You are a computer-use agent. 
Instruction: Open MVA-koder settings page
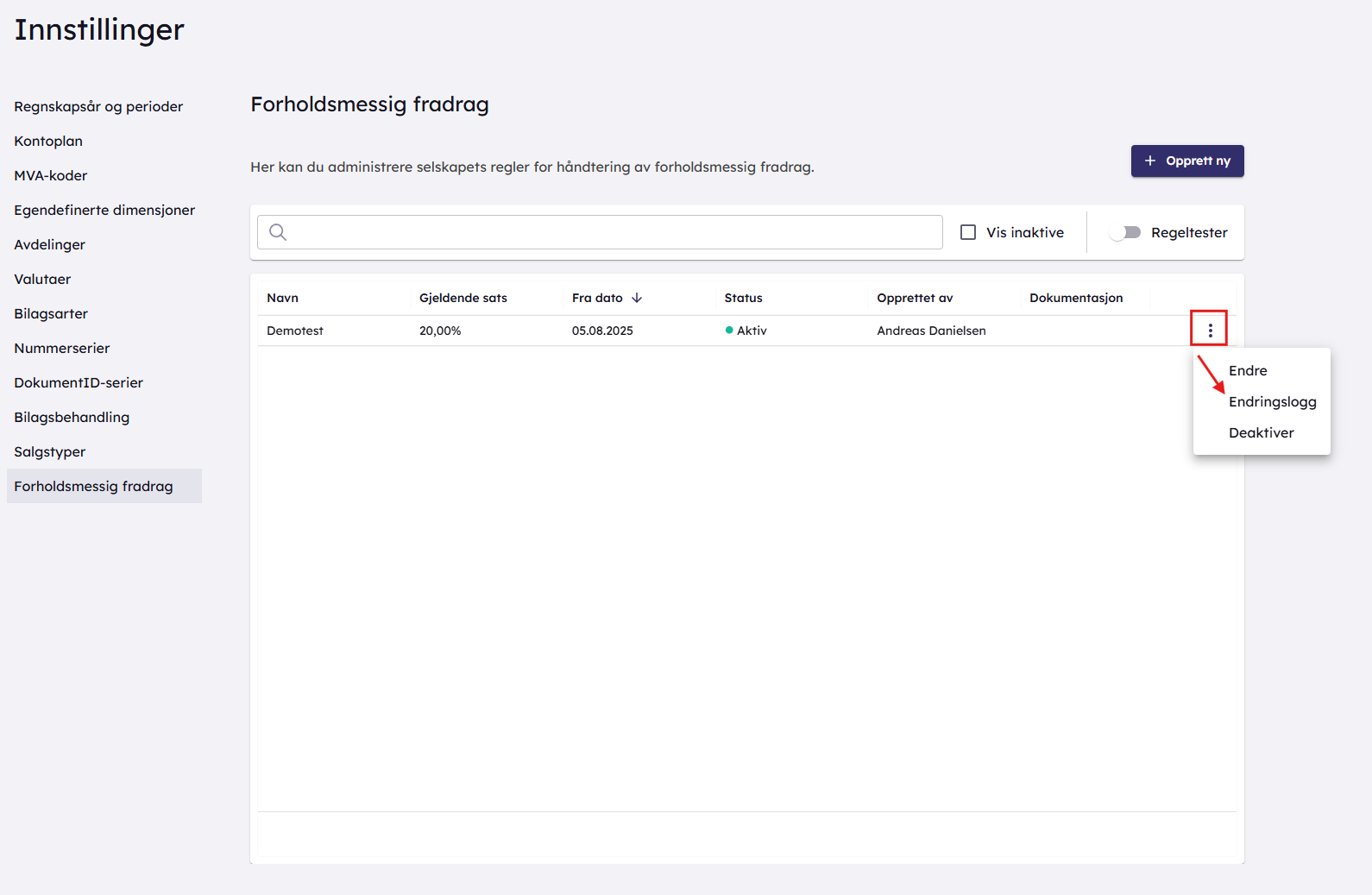click(x=51, y=175)
